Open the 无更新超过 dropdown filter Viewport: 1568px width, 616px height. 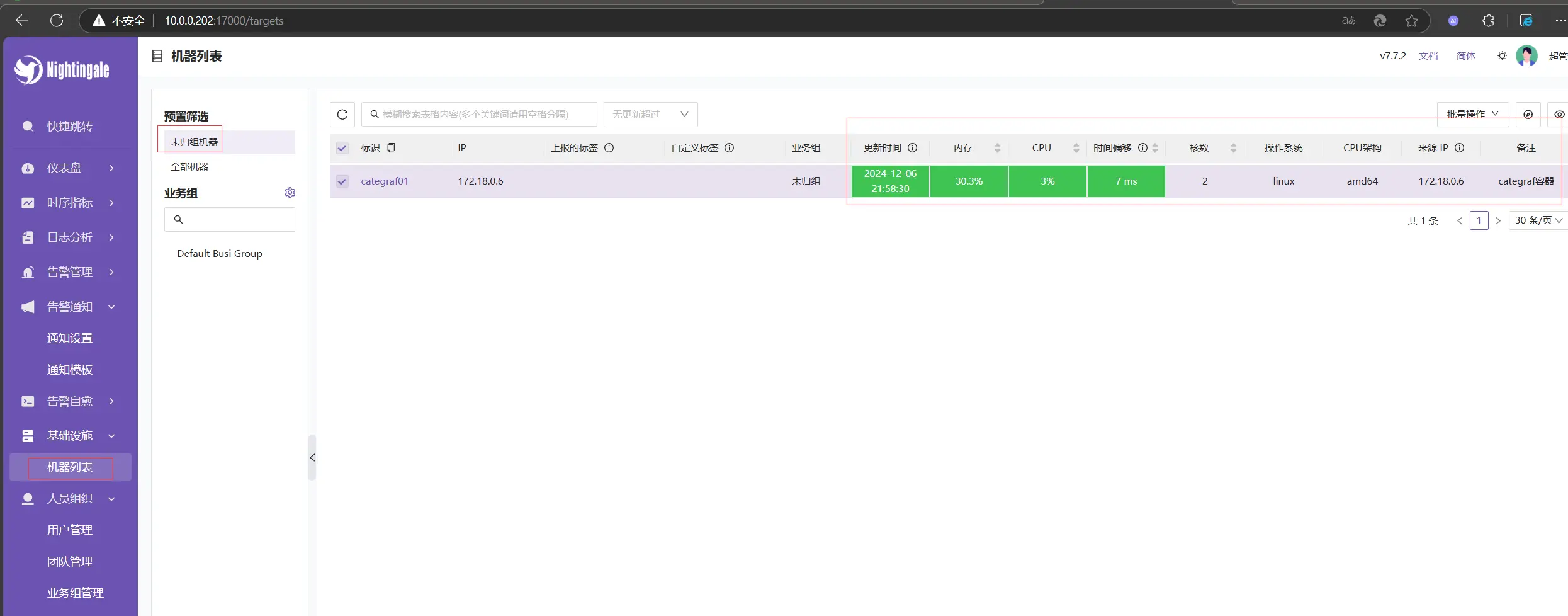[x=650, y=115]
